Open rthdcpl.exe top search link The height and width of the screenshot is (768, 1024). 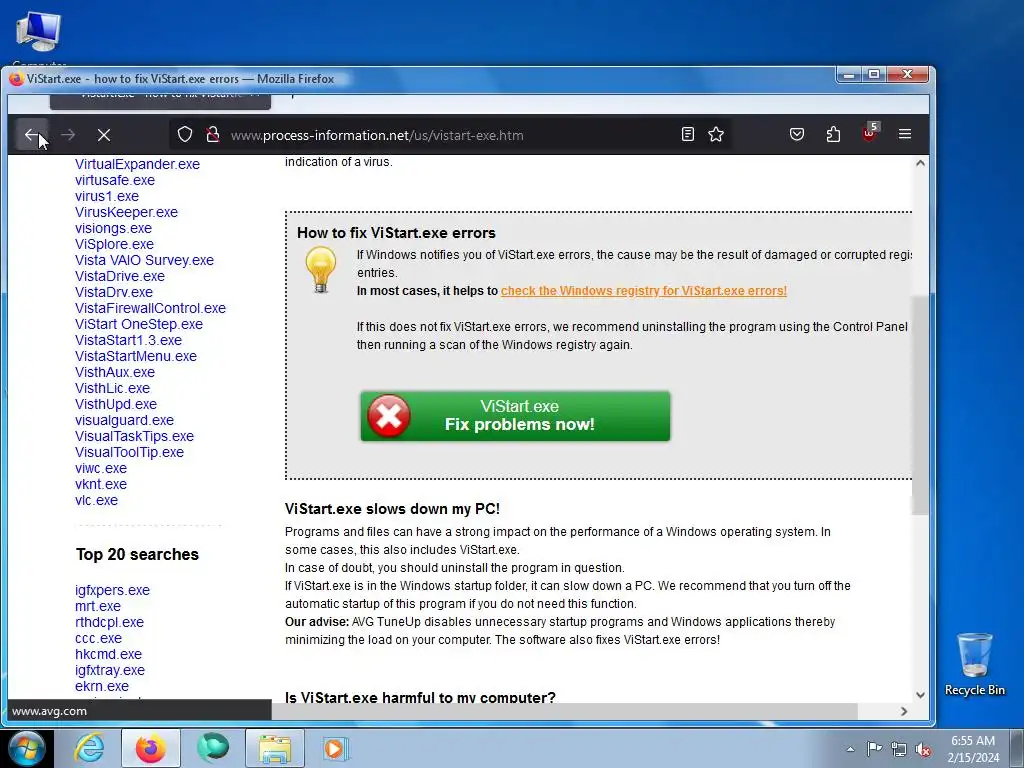click(109, 622)
